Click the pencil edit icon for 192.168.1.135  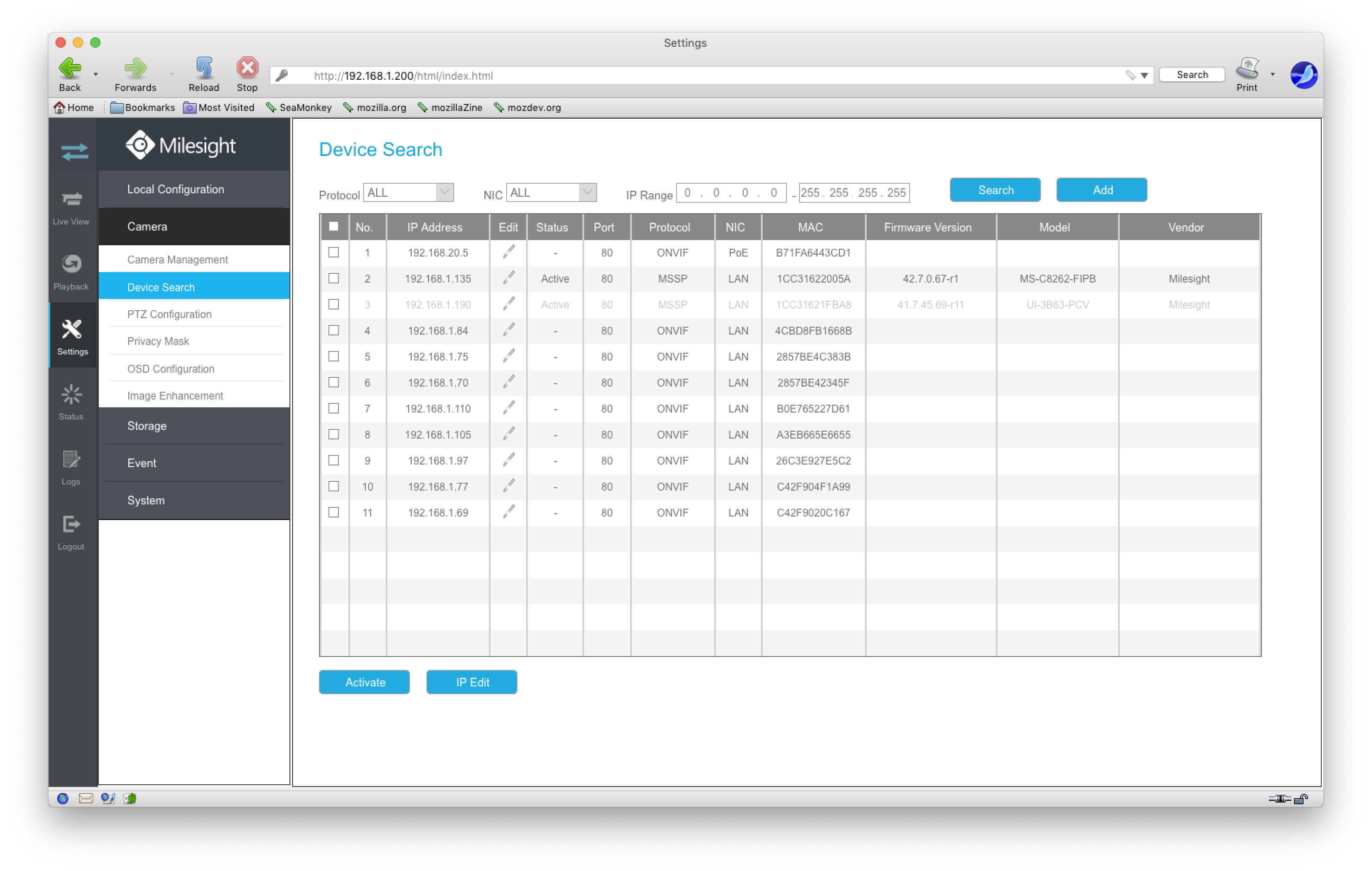[508, 278]
